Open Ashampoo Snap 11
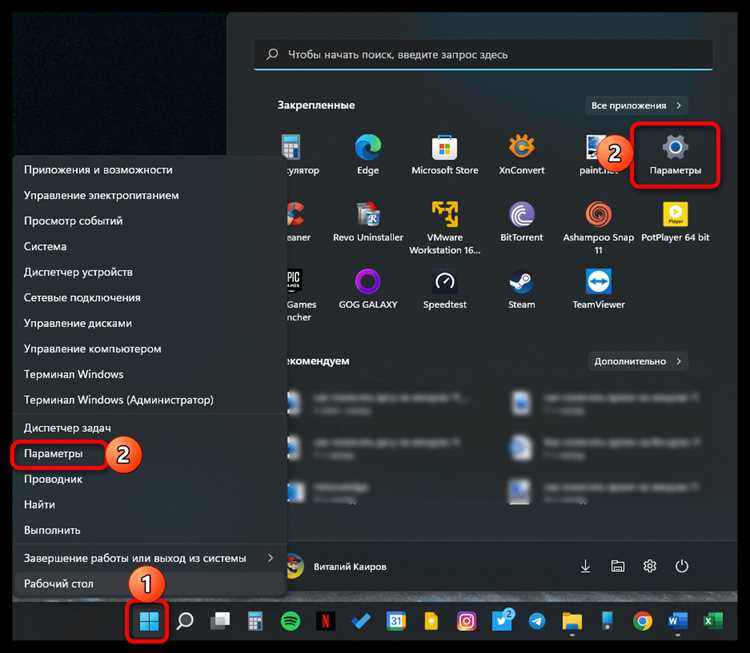The image size is (750, 653). coord(598,227)
